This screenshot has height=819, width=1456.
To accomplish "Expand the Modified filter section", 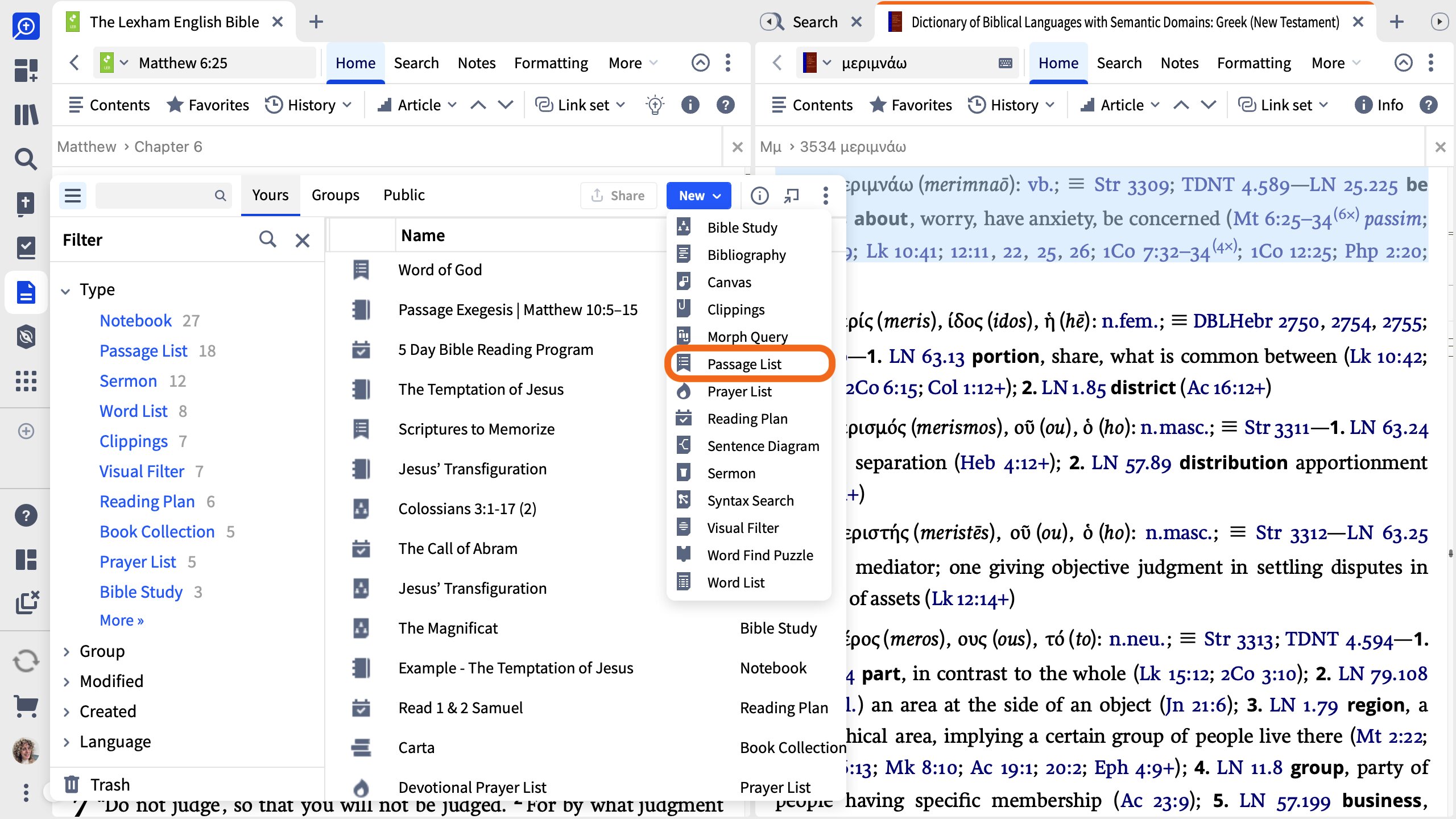I will [66, 681].
